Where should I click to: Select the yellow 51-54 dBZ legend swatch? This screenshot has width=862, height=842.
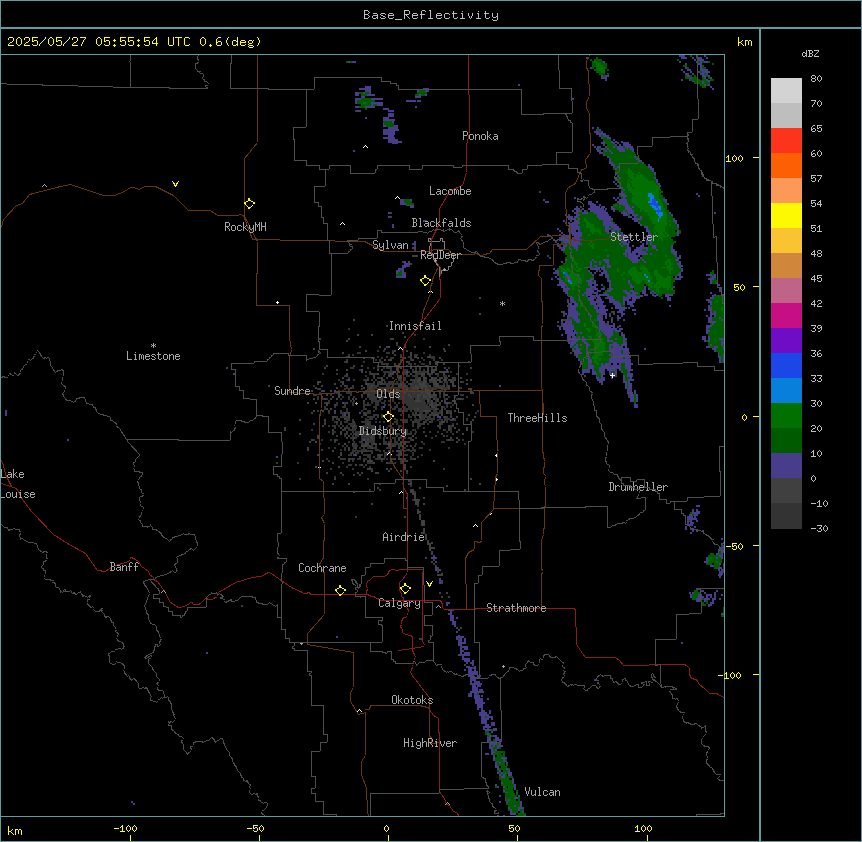tap(786, 215)
